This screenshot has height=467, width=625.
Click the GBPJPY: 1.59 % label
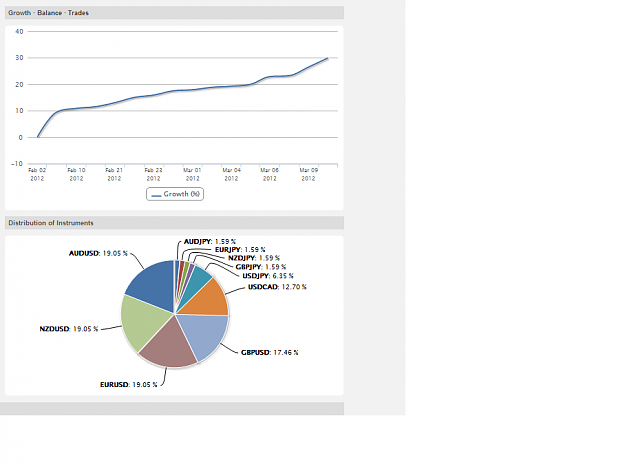(261, 267)
